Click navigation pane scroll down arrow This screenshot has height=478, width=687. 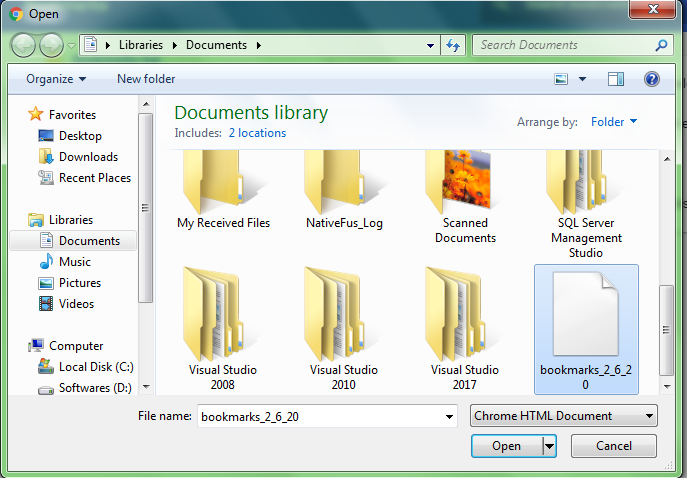tap(146, 387)
